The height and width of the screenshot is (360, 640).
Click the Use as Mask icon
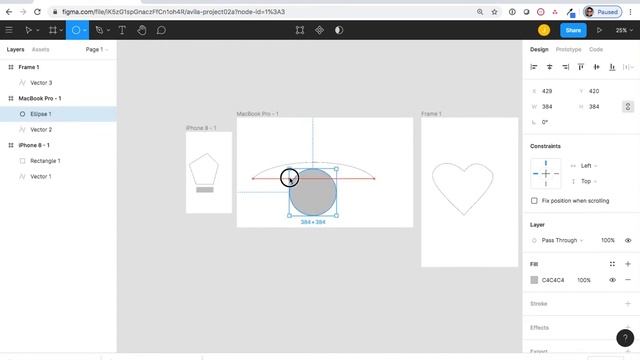(339, 30)
